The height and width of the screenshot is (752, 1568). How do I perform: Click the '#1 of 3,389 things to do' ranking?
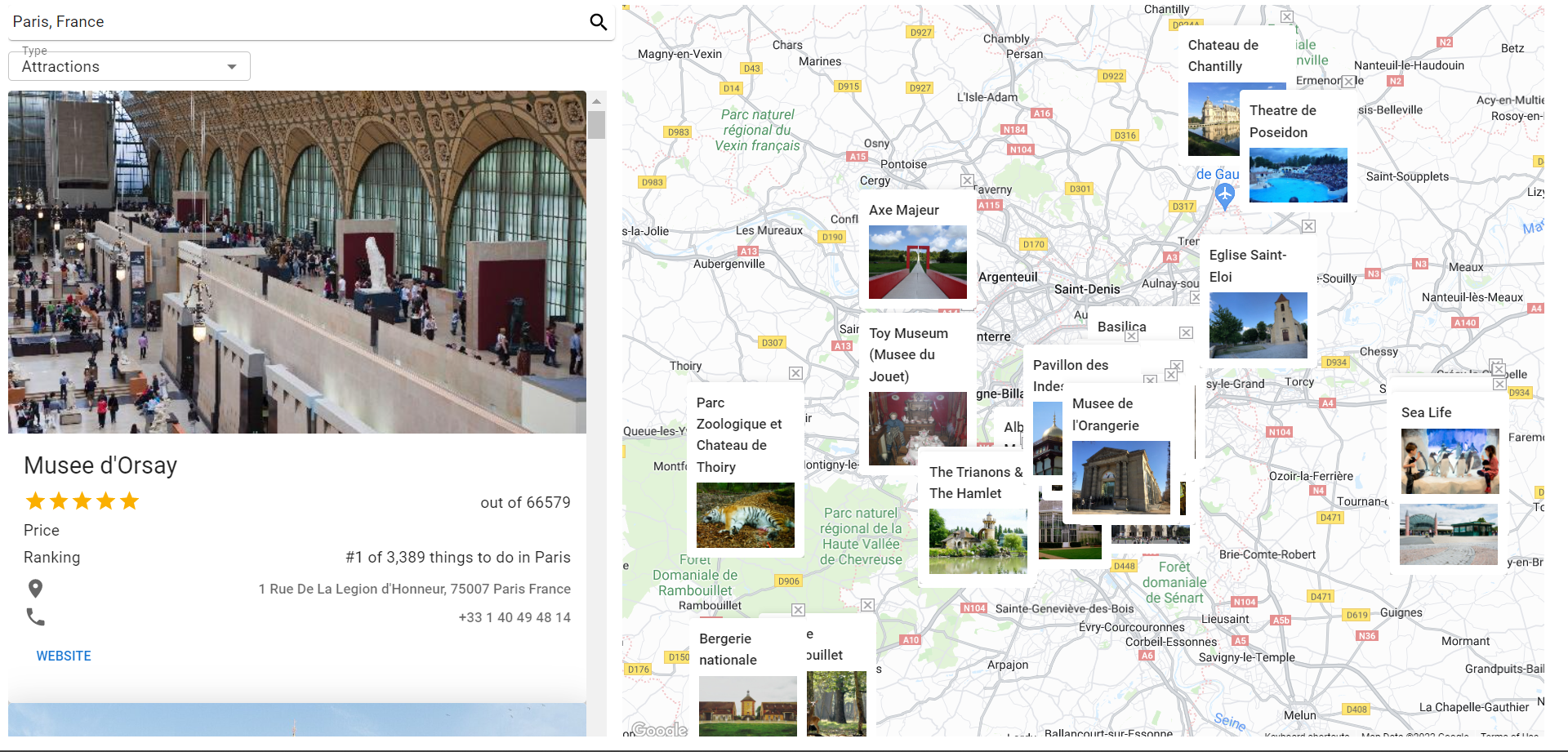pyautogui.click(x=458, y=558)
